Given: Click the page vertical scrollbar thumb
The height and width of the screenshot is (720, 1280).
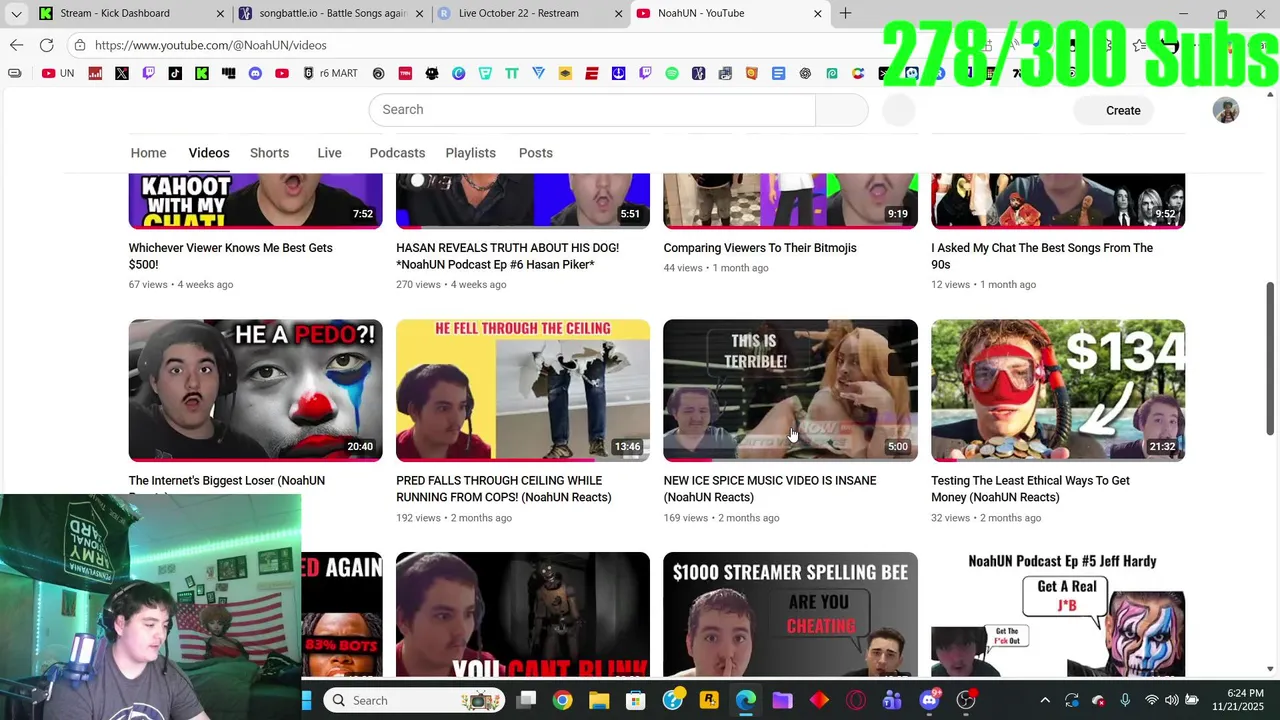Looking at the screenshot, I should (x=1270, y=357).
